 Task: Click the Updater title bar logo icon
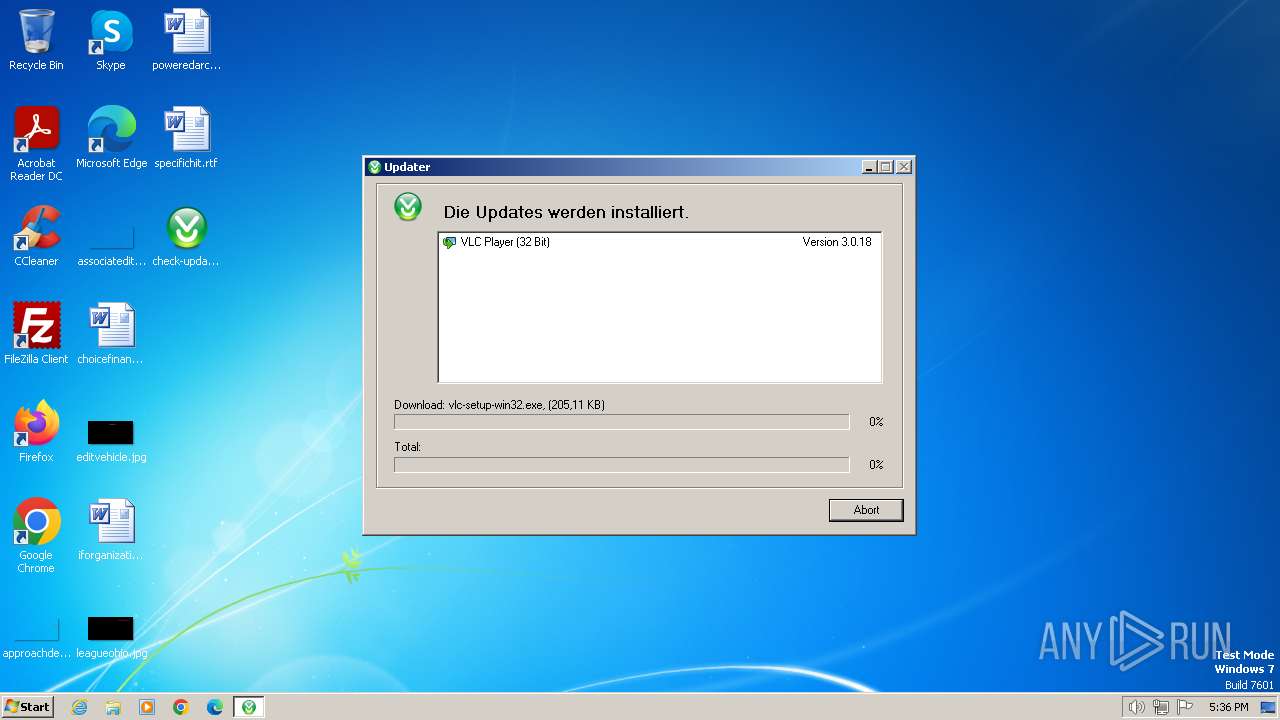tap(375, 167)
